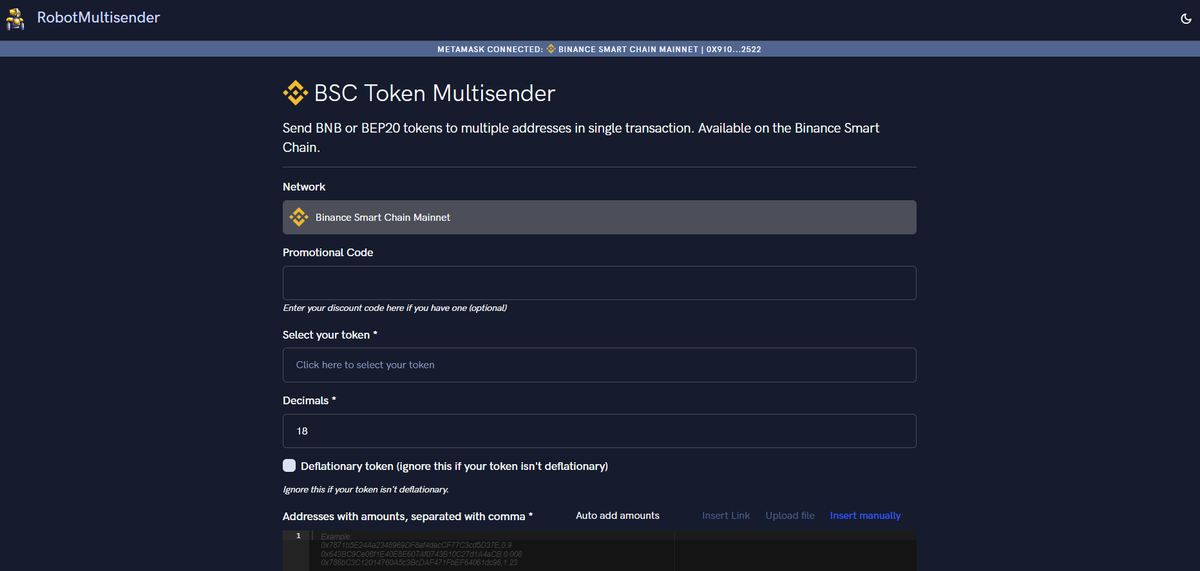
Task: Click line number 1 in the editor gutter
Action: coord(298,537)
